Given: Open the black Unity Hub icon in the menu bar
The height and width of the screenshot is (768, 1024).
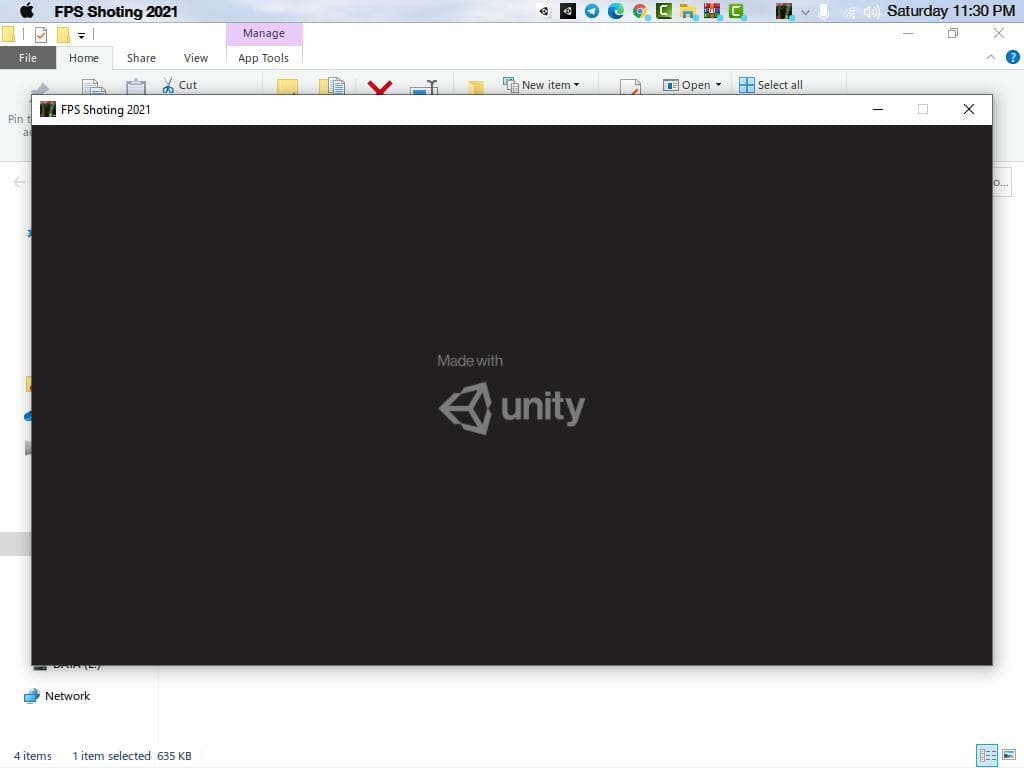Looking at the screenshot, I should (568, 10).
